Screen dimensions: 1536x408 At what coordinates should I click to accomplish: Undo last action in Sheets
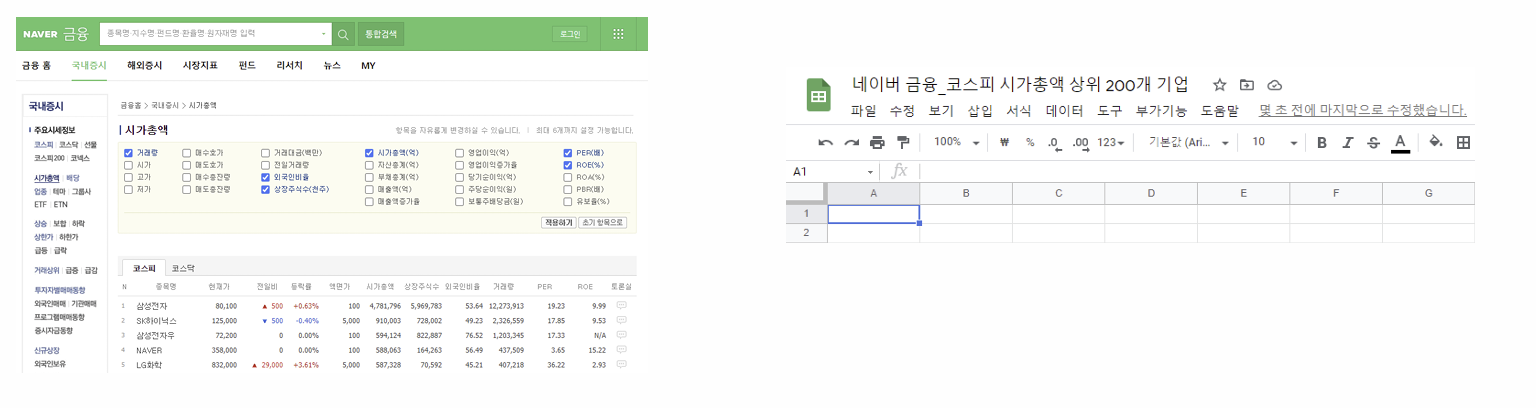coord(825,142)
